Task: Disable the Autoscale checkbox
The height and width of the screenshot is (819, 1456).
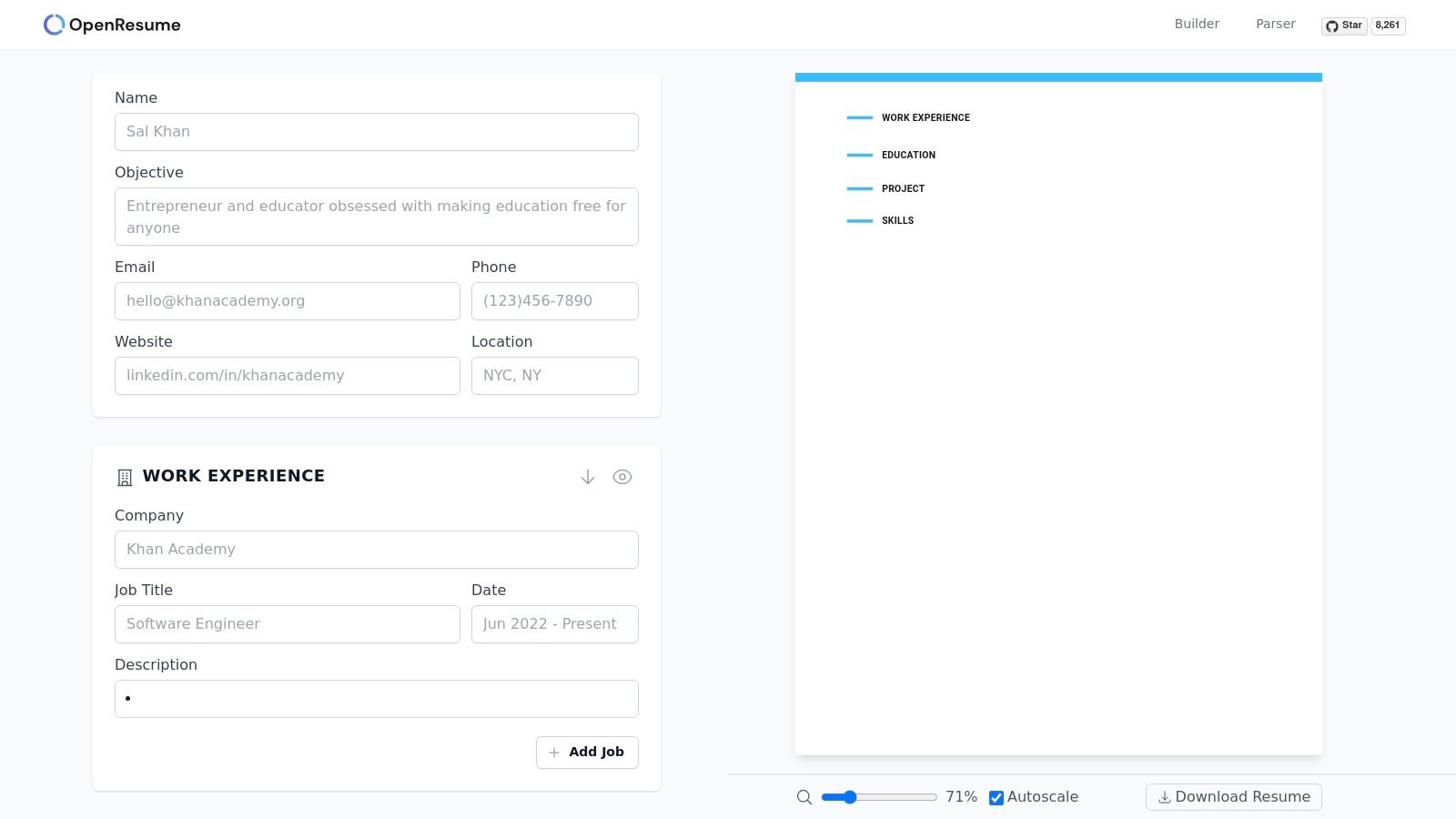Action: click(996, 797)
